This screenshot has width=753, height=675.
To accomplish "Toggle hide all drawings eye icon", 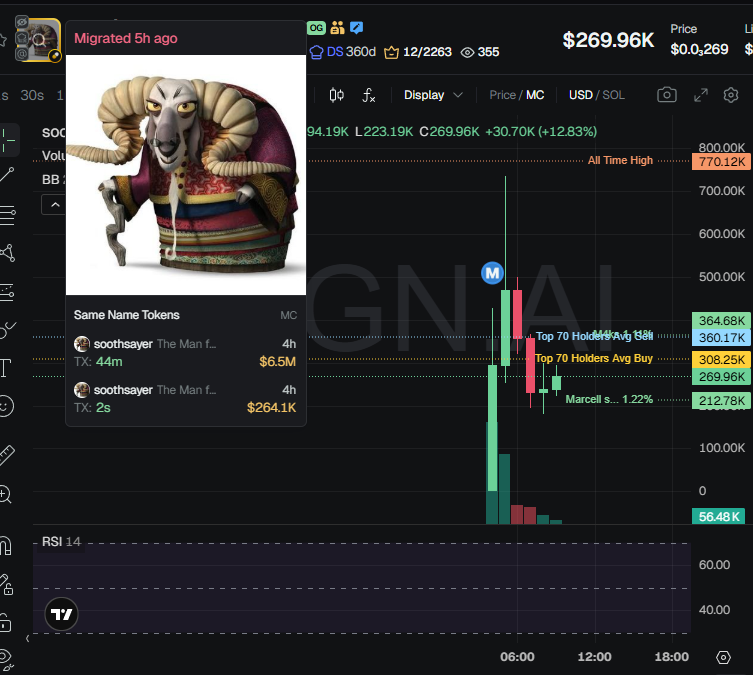I will (x=6, y=658).
